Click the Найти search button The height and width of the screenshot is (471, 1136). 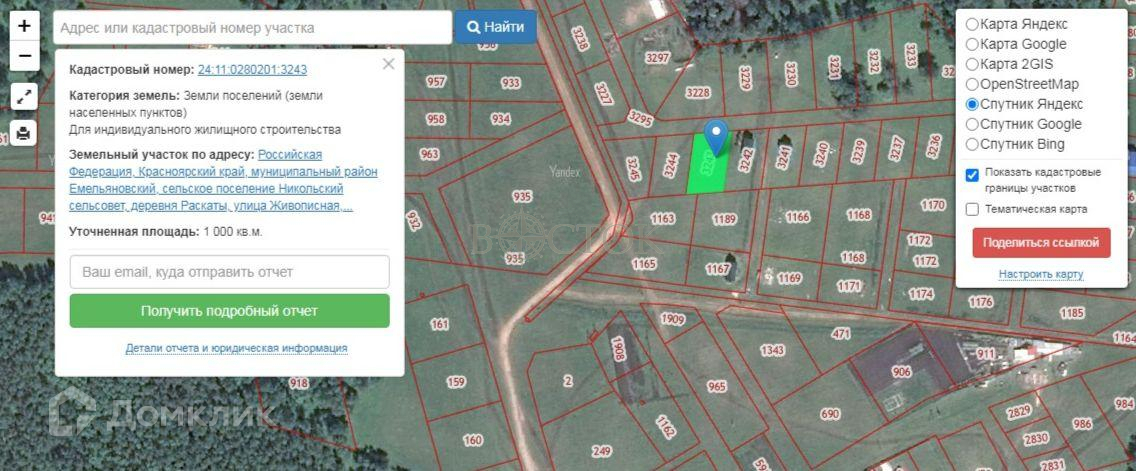click(x=496, y=28)
